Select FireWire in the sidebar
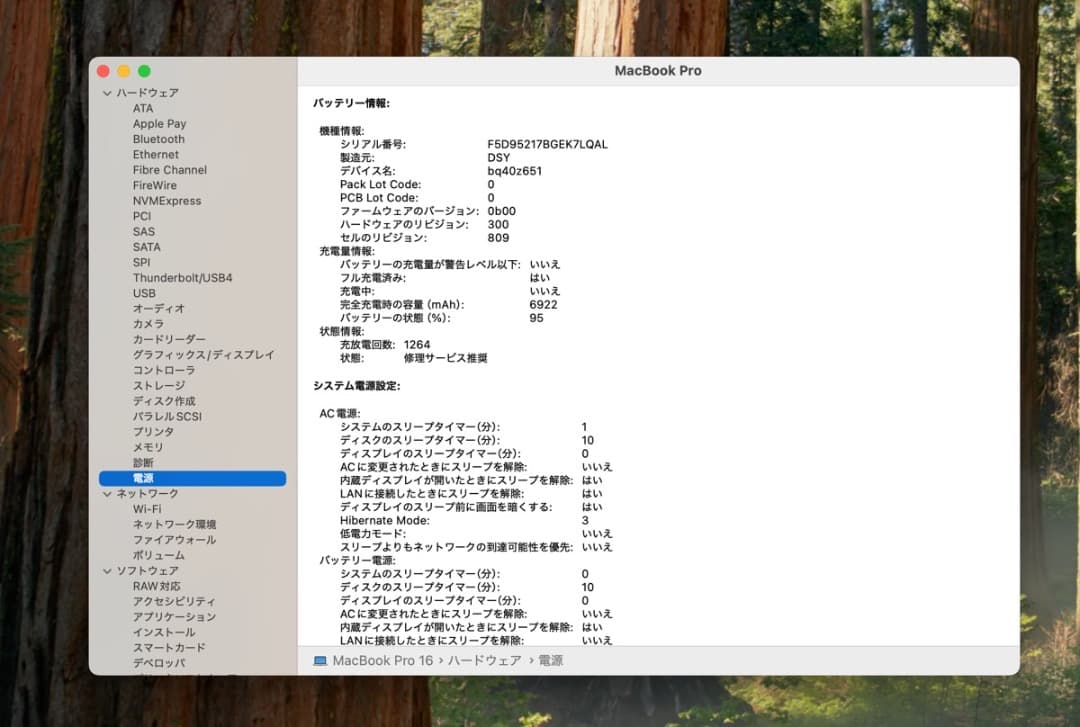The image size is (1080, 727). [156, 185]
